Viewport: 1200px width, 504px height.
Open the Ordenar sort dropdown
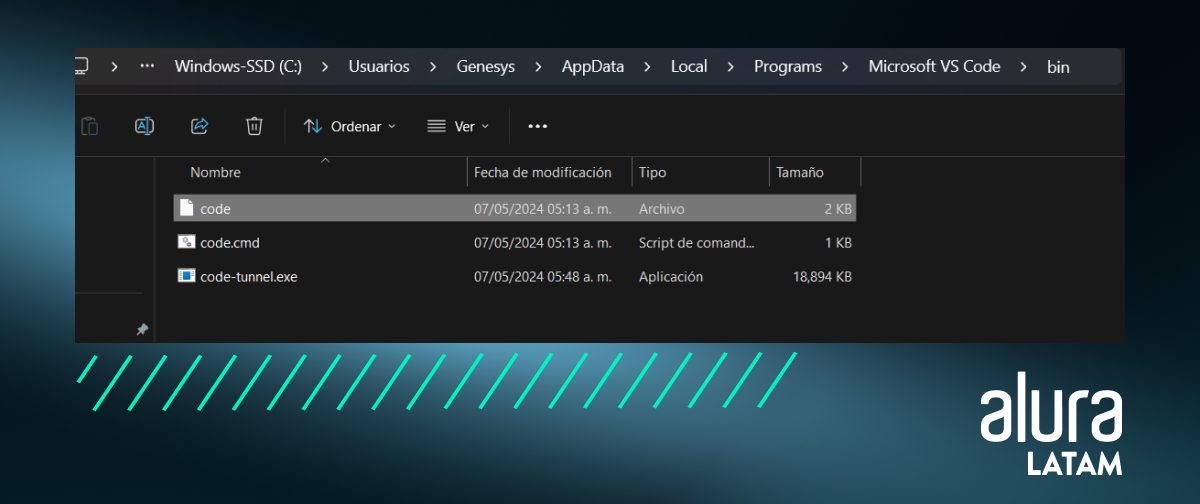[350, 126]
